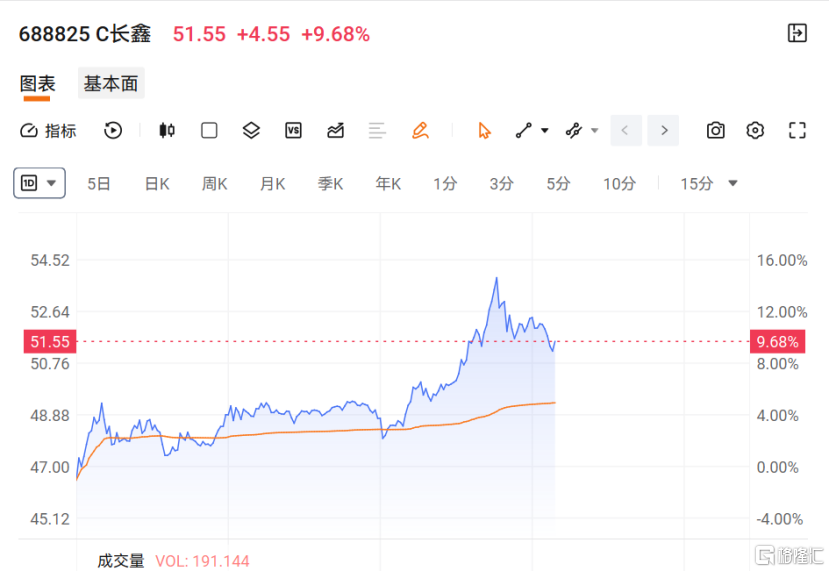Viewport: 830px width, 572px height.
Task: Click the orange pencil drawing tool
Action: tap(420, 130)
